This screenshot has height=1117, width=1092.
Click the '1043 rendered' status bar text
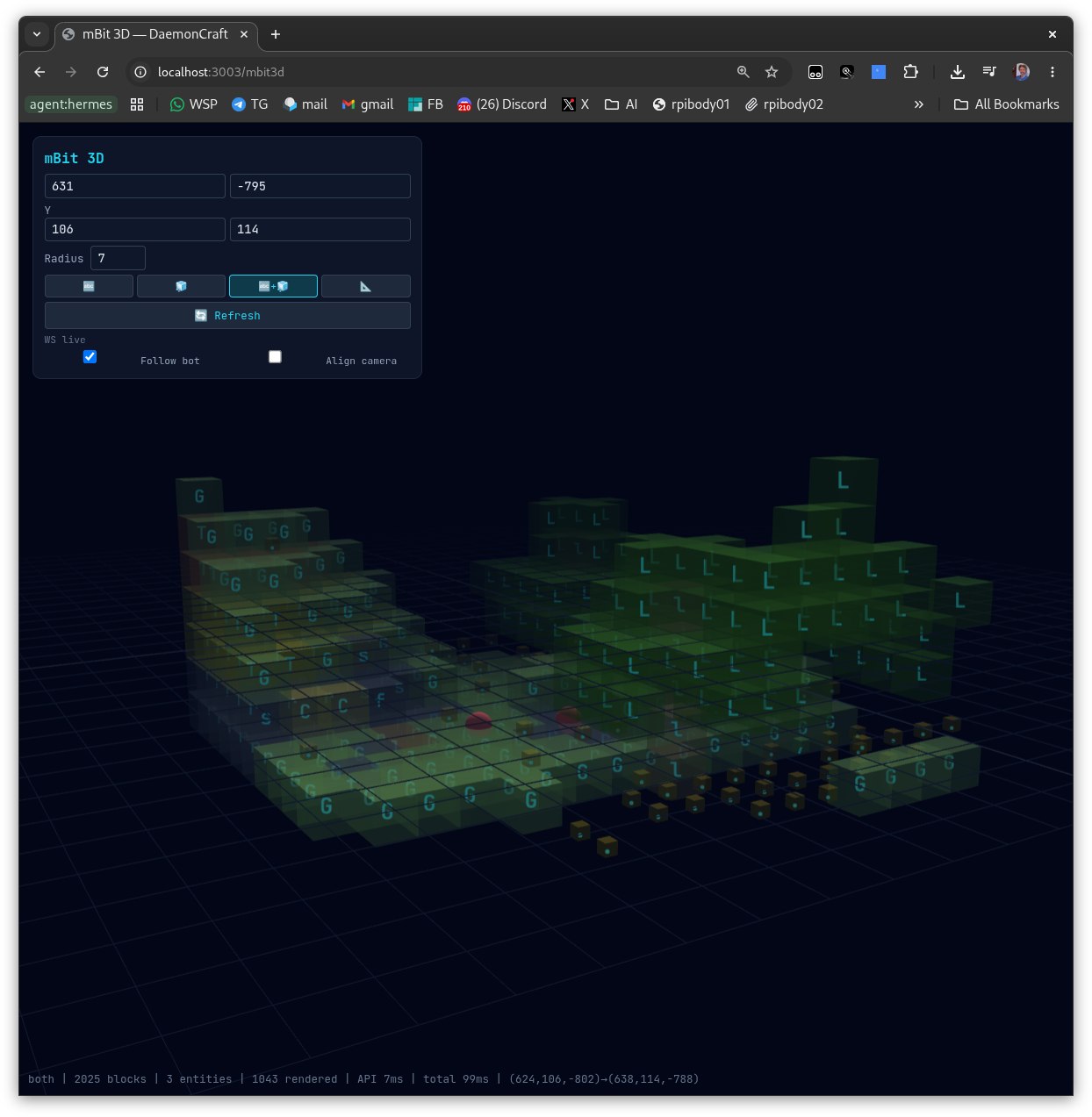pos(295,1079)
